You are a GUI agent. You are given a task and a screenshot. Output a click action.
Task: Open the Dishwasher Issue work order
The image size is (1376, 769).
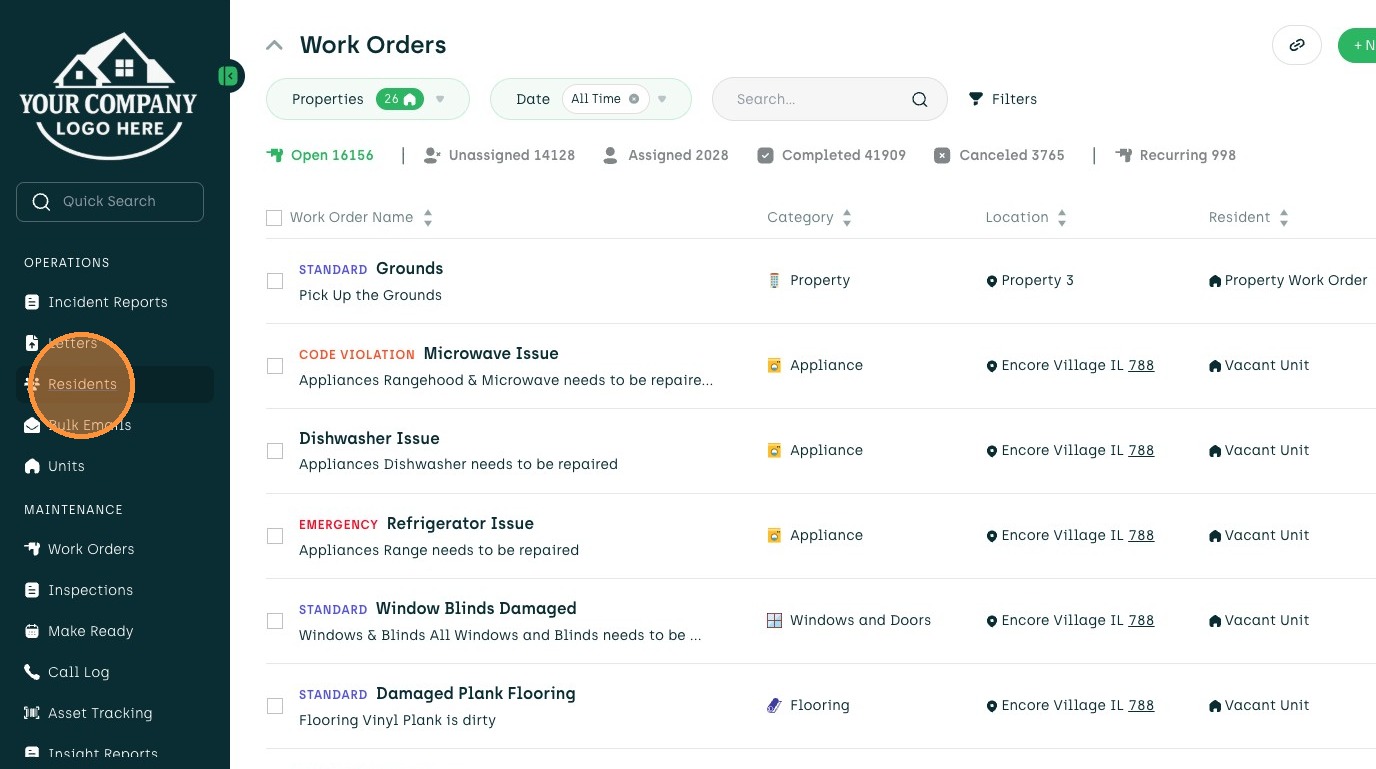point(369,438)
